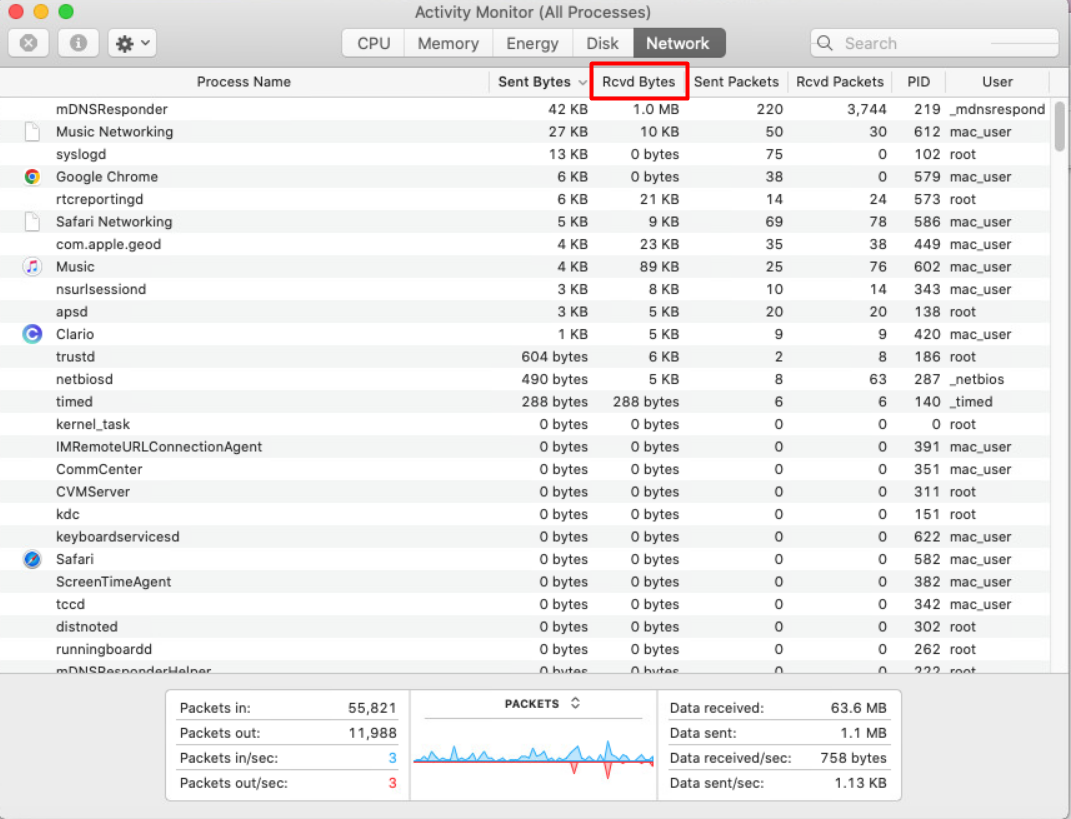
Task: Open the process info inspector icon
Action: [78, 43]
